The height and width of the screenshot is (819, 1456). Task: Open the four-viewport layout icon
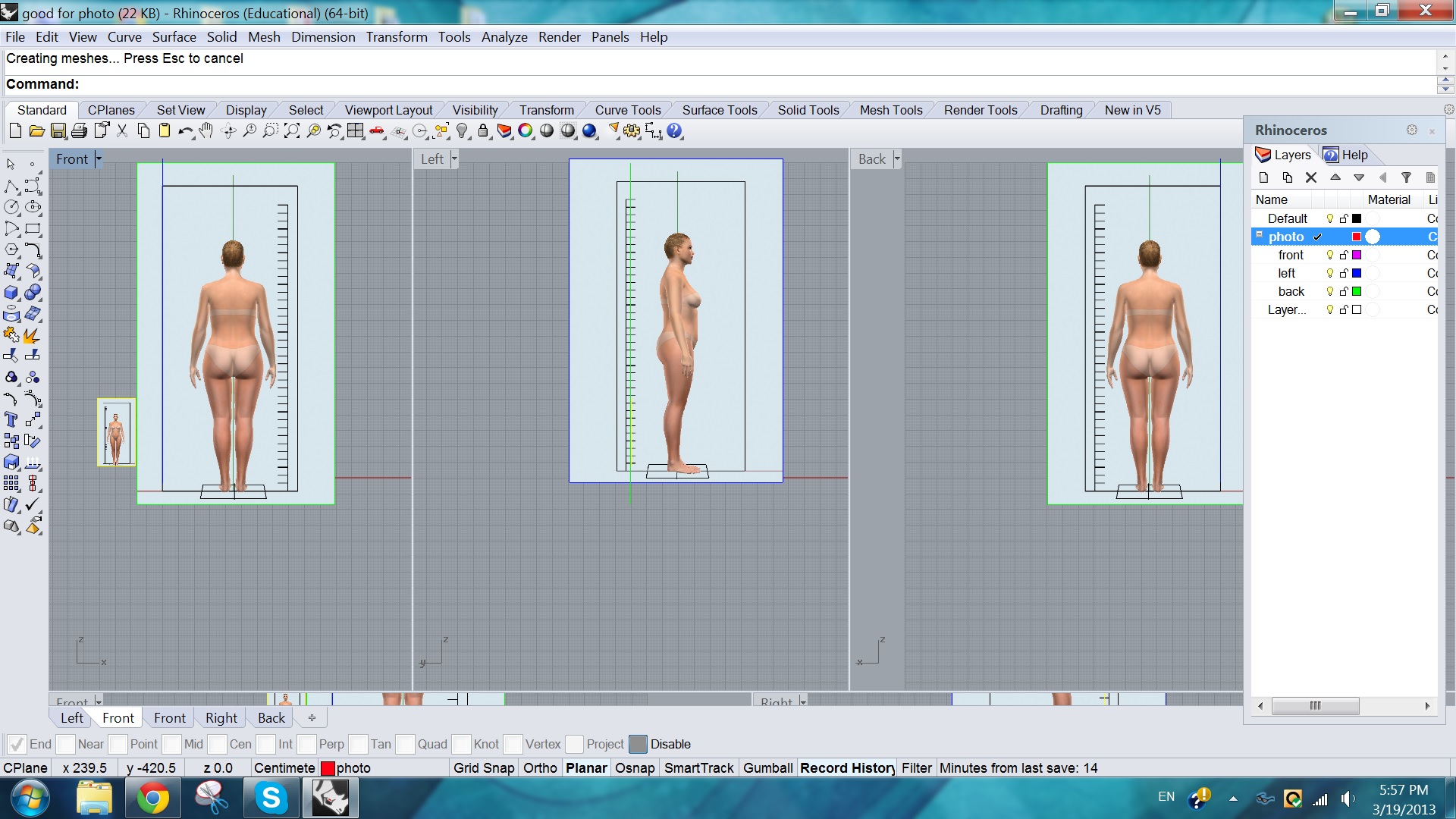tap(355, 131)
